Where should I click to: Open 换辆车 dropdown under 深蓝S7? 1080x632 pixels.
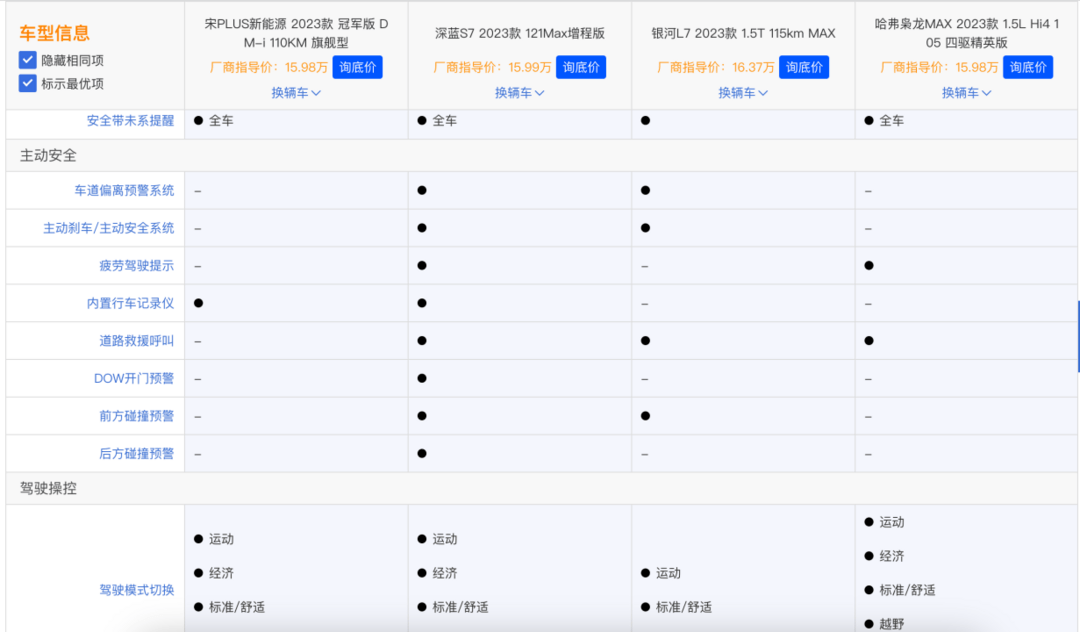tap(519, 92)
